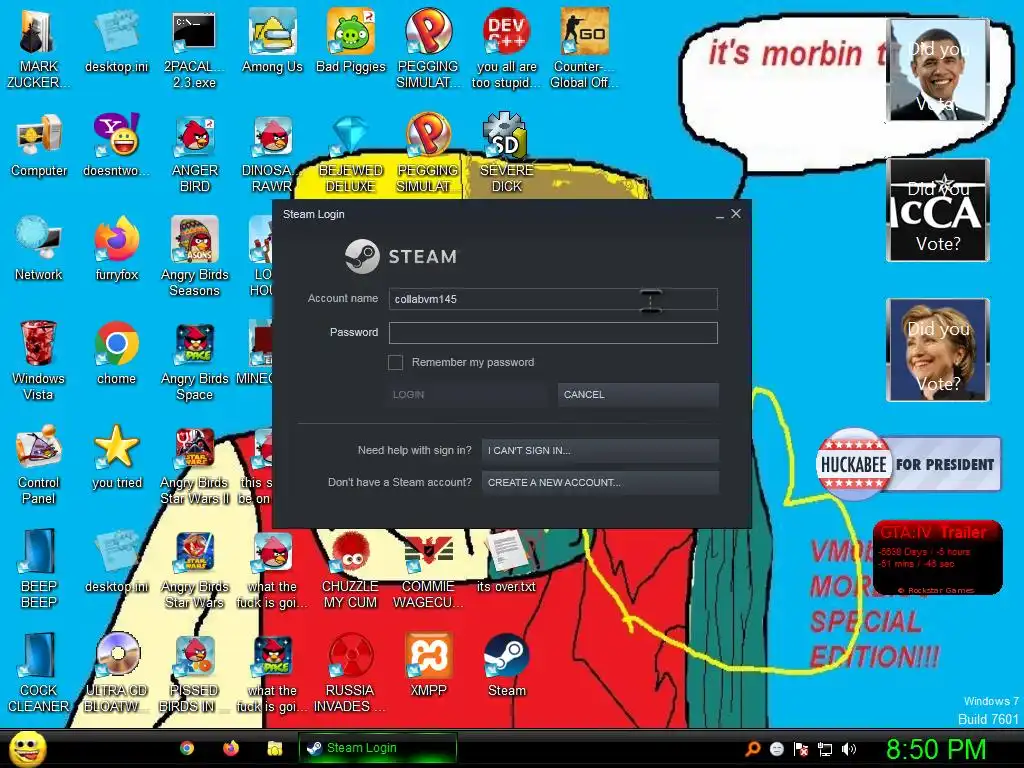Select the COCK CLEANER desktop icon

point(38,674)
